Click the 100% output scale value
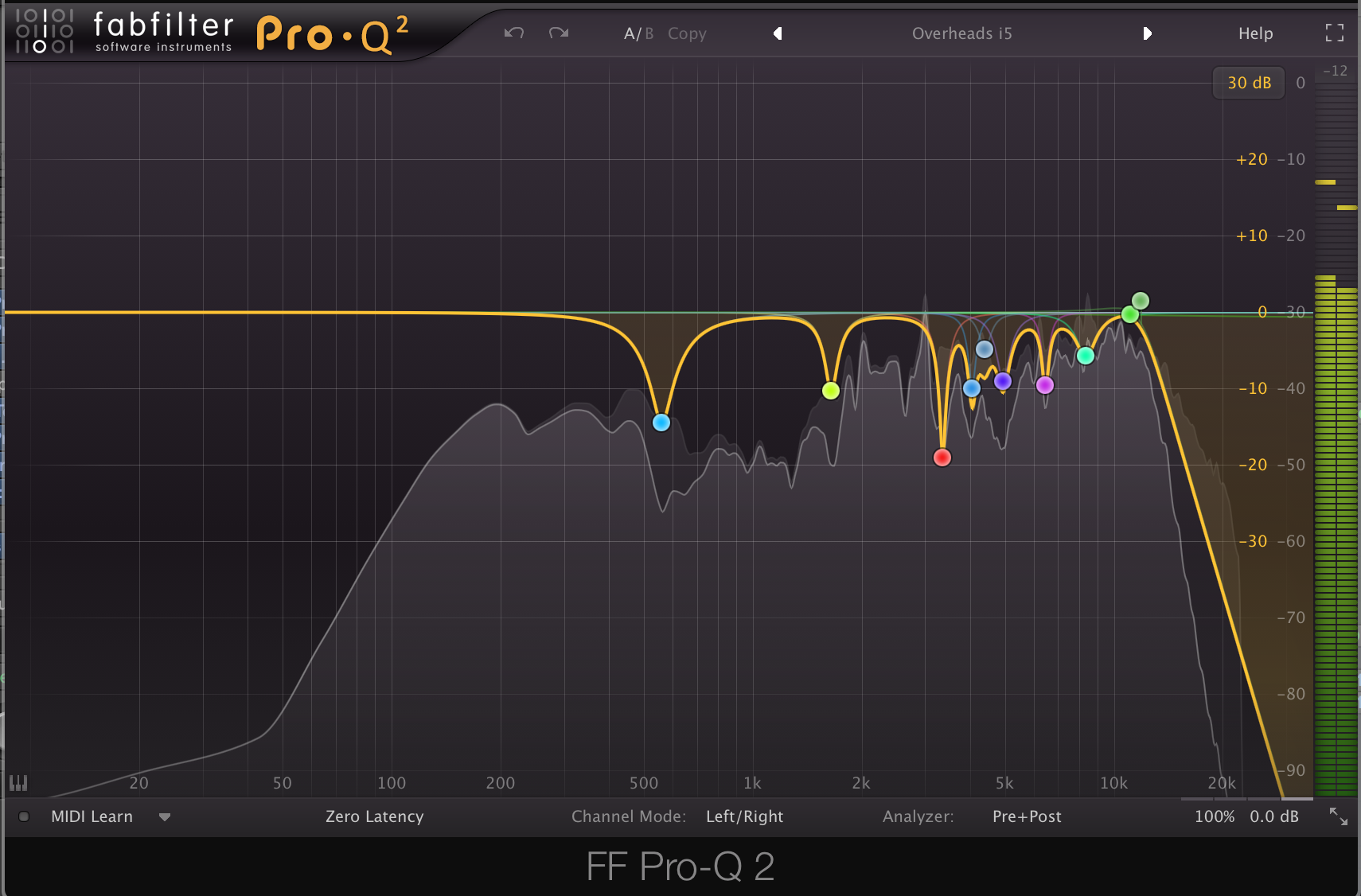Viewport: 1361px width, 896px height. (1215, 816)
